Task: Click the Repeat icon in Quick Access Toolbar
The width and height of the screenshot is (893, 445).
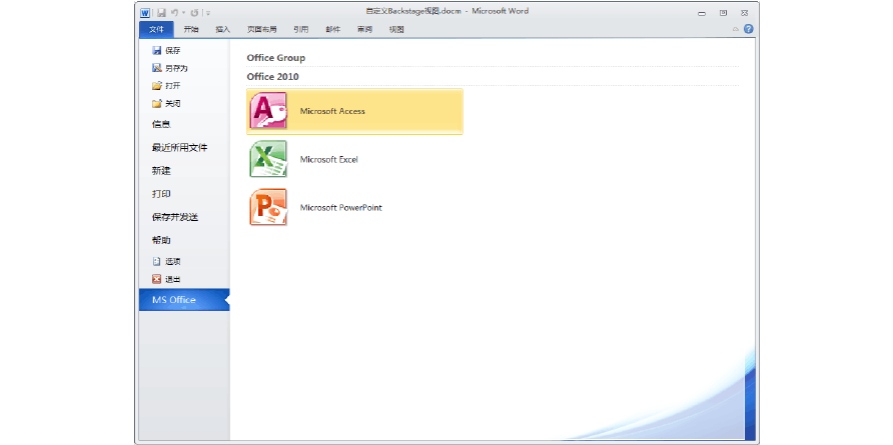Action: [194, 12]
